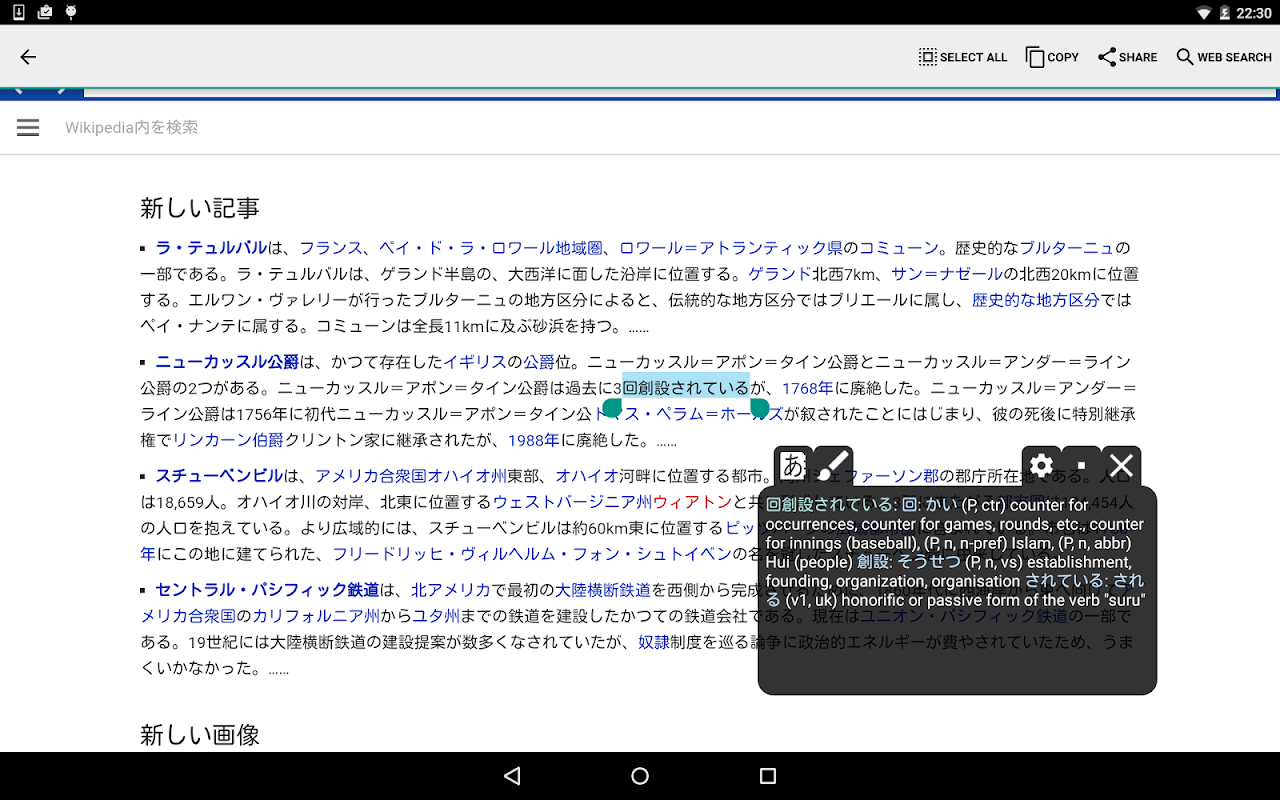Open the red ウィアトン link
This screenshot has height=800, width=1280.
coord(692,502)
